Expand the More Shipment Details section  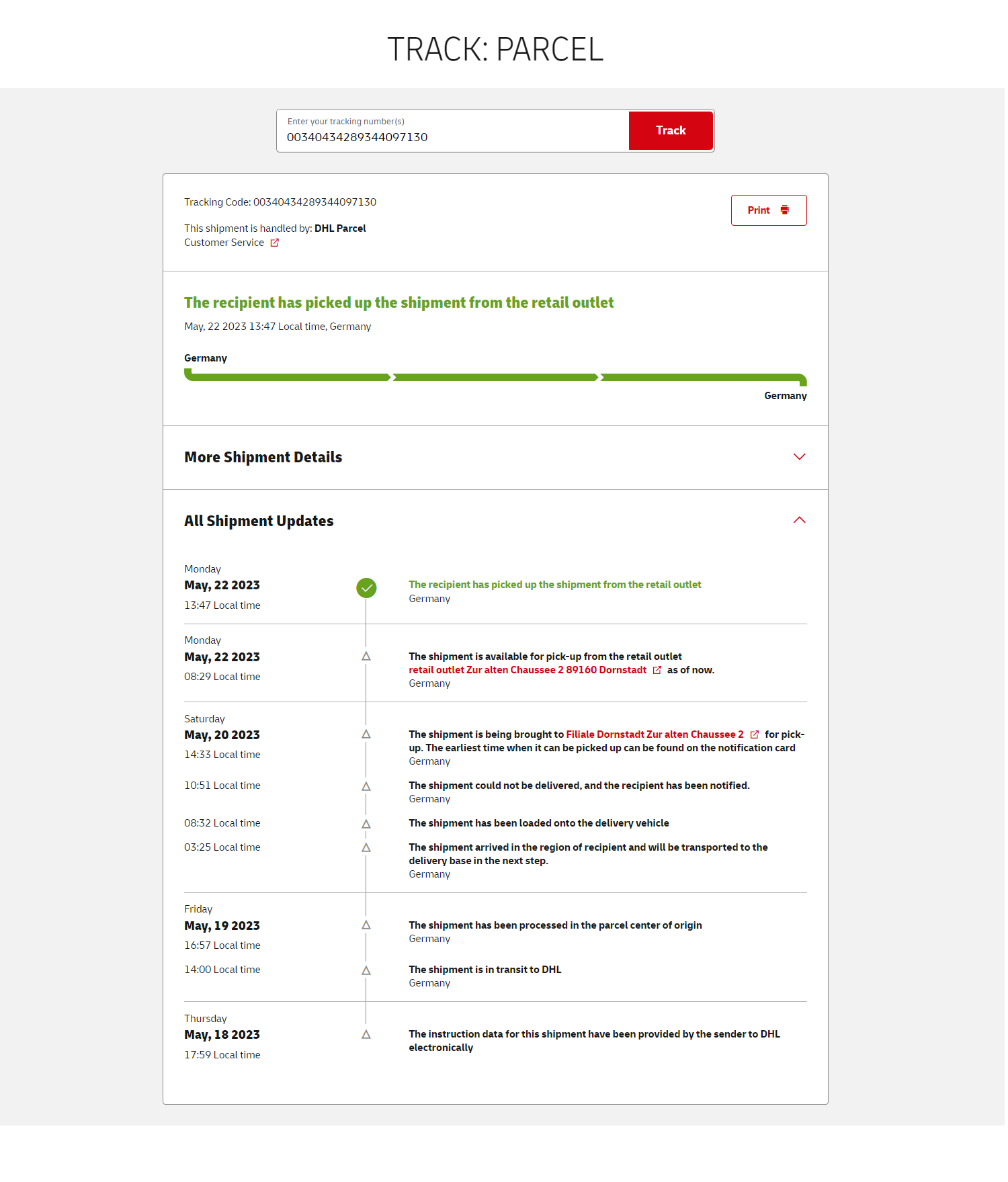pos(263,458)
